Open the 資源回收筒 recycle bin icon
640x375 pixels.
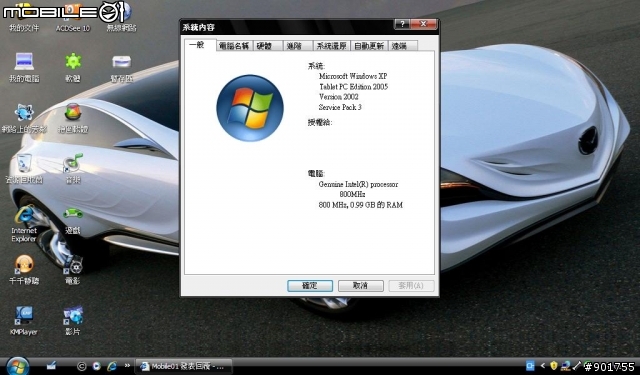click(24, 169)
